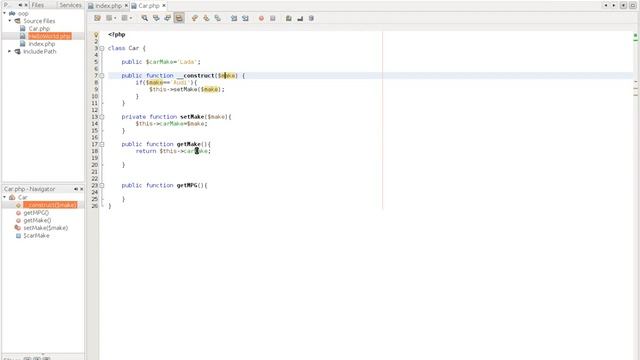Toggle the Highlight Search button

tap(179, 18)
